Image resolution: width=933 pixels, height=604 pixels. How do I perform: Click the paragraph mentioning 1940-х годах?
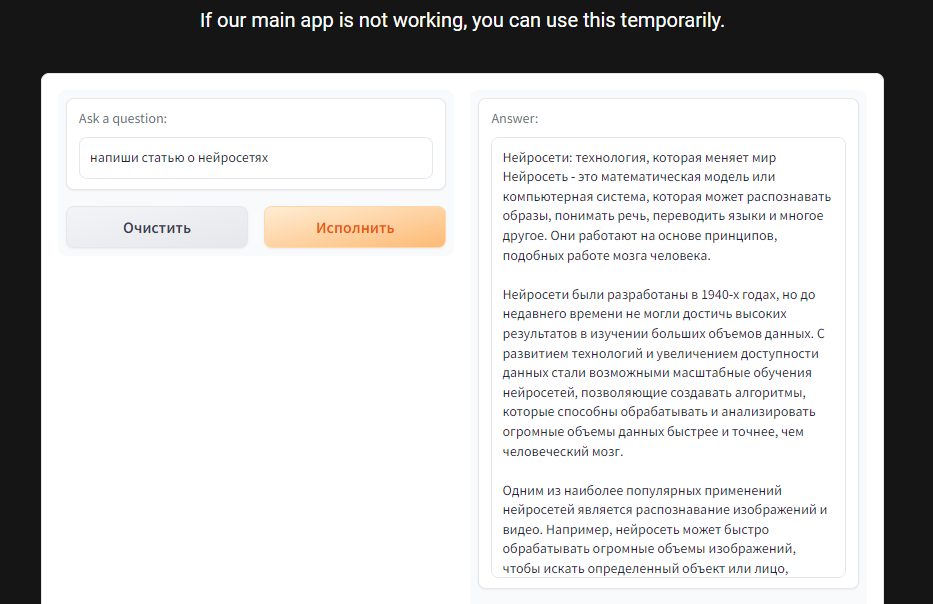(x=660, y=370)
